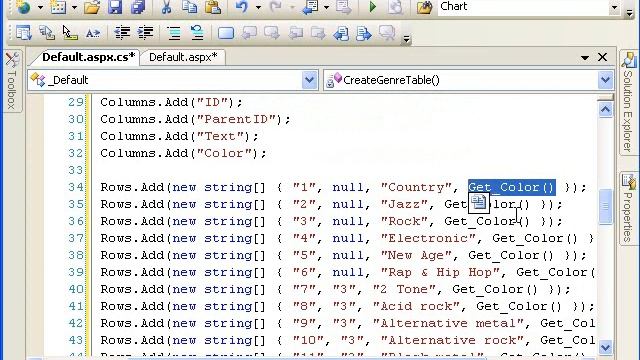Click the New Web Site globe icon

pos(24,7)
